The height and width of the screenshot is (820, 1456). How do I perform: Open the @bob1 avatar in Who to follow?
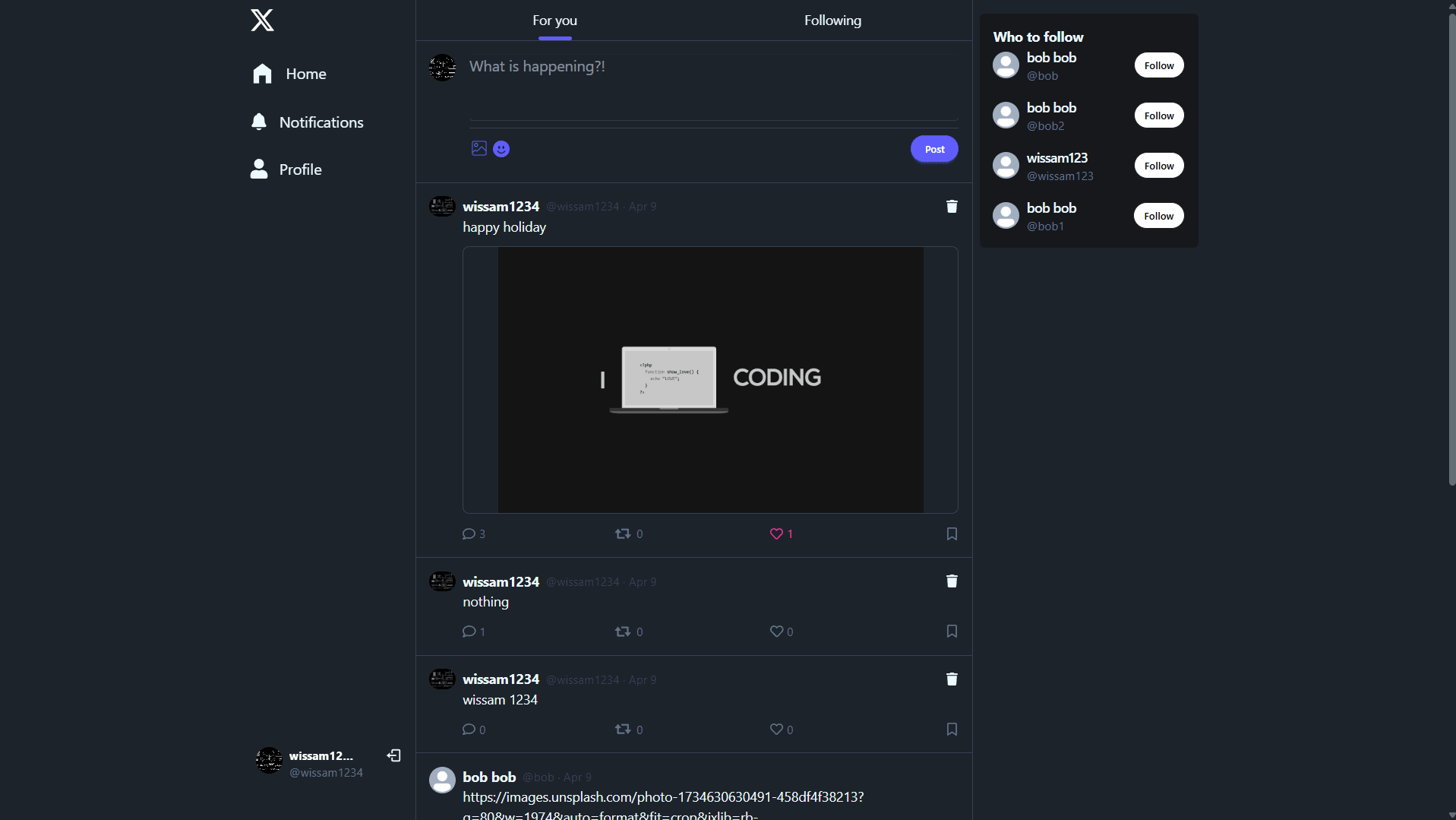coord(1006,216)
